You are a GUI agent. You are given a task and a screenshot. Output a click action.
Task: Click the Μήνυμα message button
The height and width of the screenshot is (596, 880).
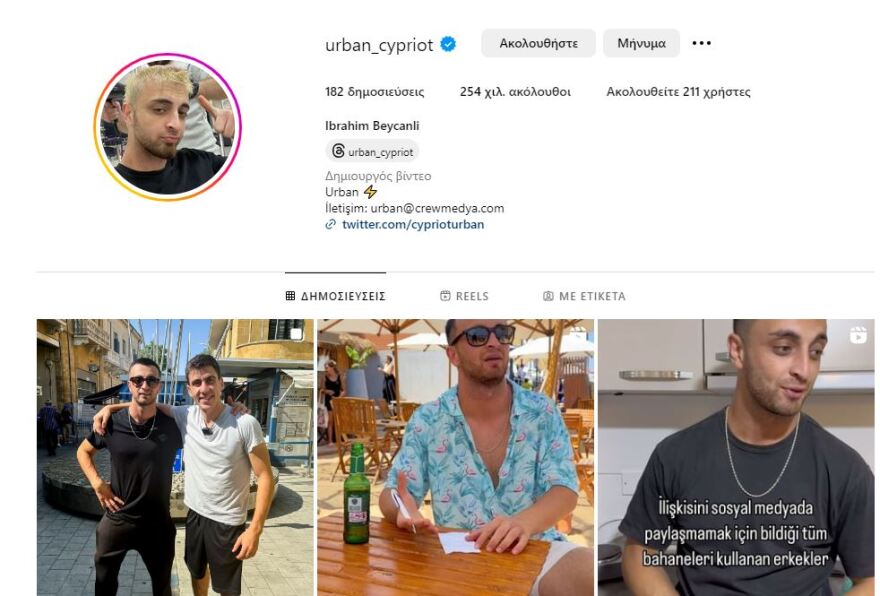(641, 43)
